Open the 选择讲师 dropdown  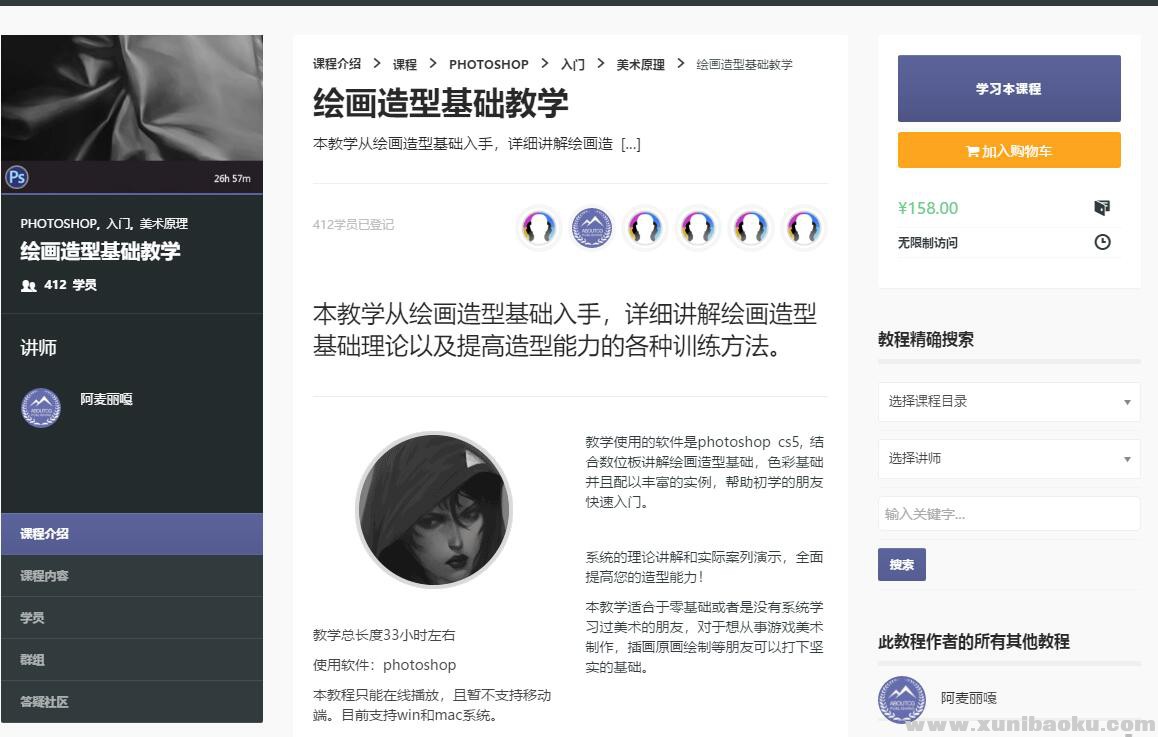(1008, 459)
